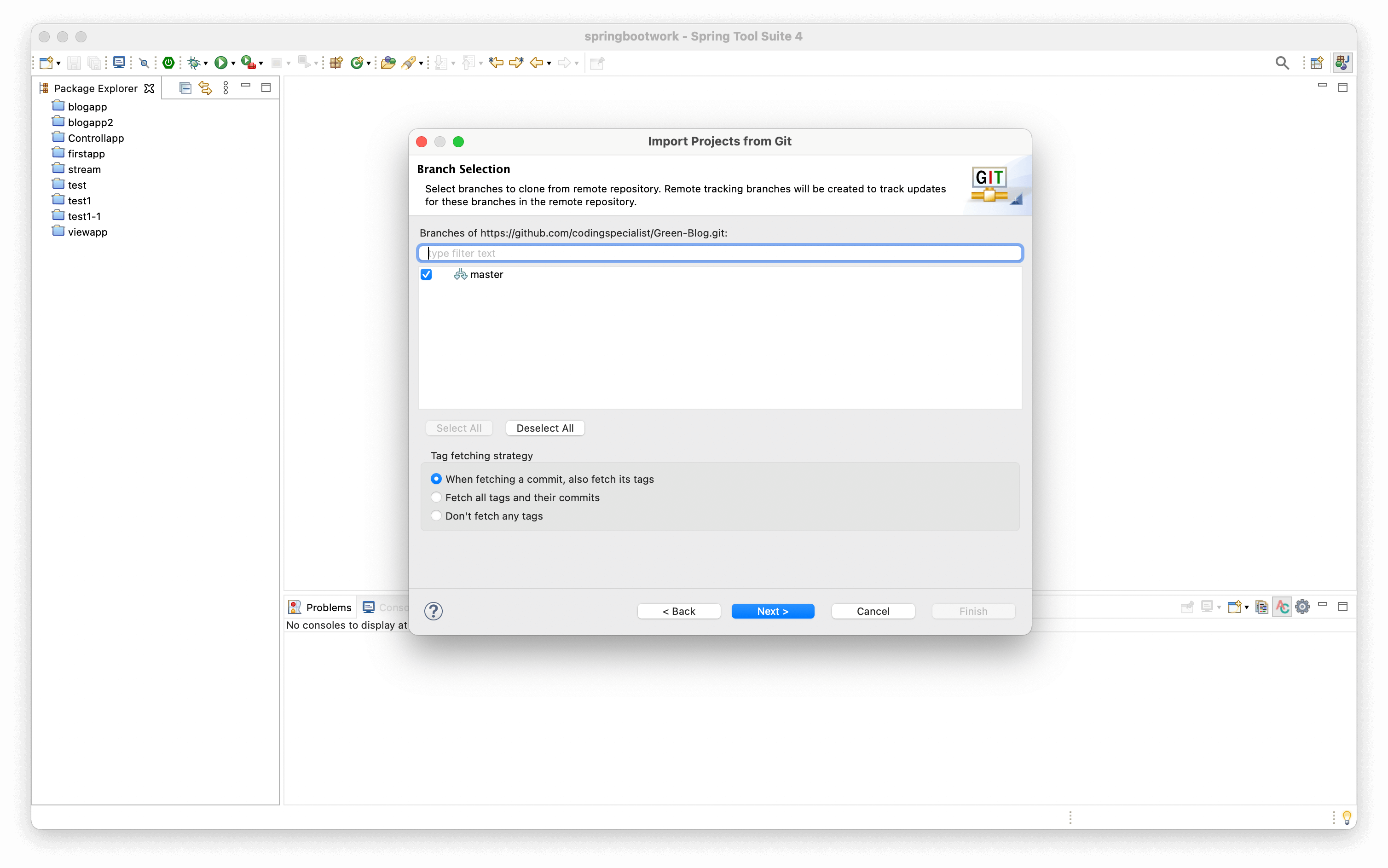
Task: Open the External Tools dropdown arrow
Action: tap(260, 63)
